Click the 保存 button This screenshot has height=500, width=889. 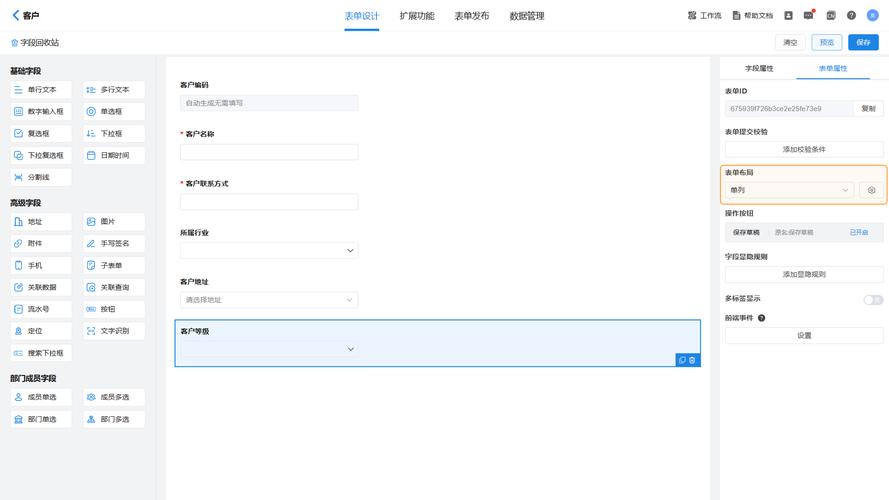tap(863, 42)
